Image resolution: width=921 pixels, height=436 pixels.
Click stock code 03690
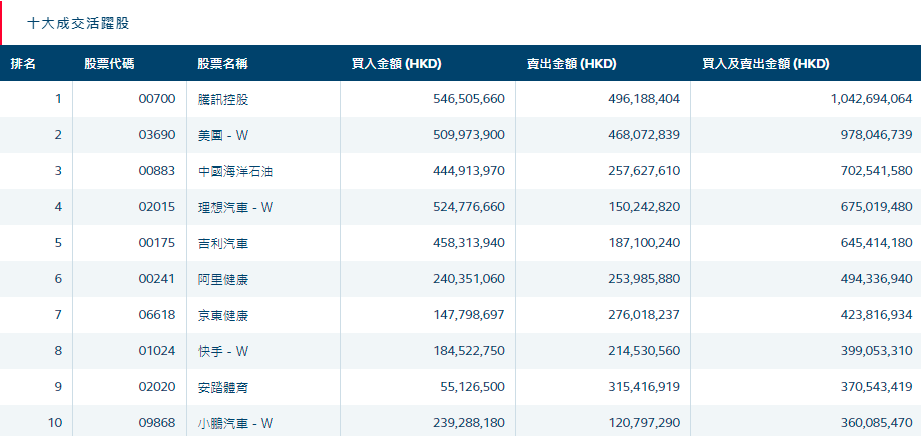coord(157,135)
